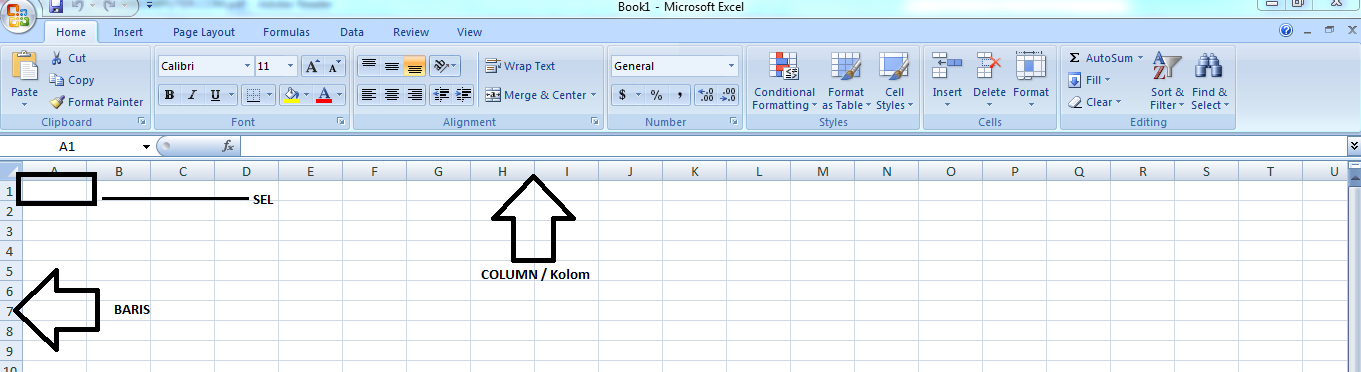Toggle Align Text Left
The width and height of the screenshot is (1361, 372).
[368, 95]
